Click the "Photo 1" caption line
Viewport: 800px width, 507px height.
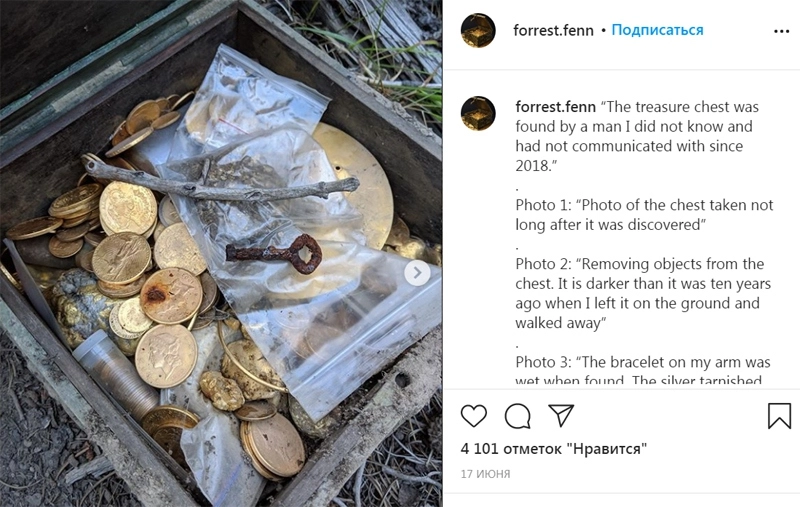tap(644, 215)
